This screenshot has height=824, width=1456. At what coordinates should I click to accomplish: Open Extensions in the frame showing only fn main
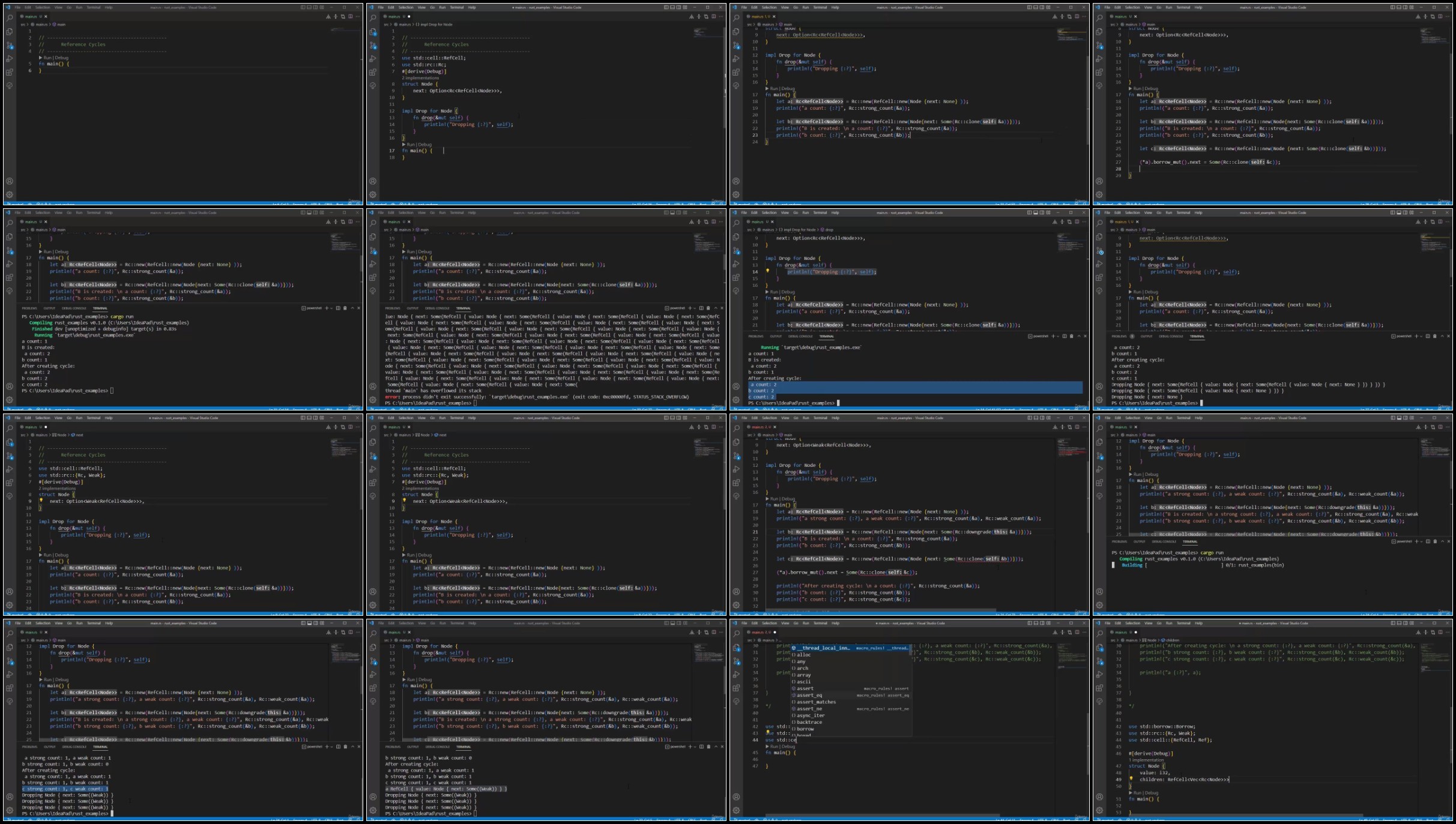(10, 72)
